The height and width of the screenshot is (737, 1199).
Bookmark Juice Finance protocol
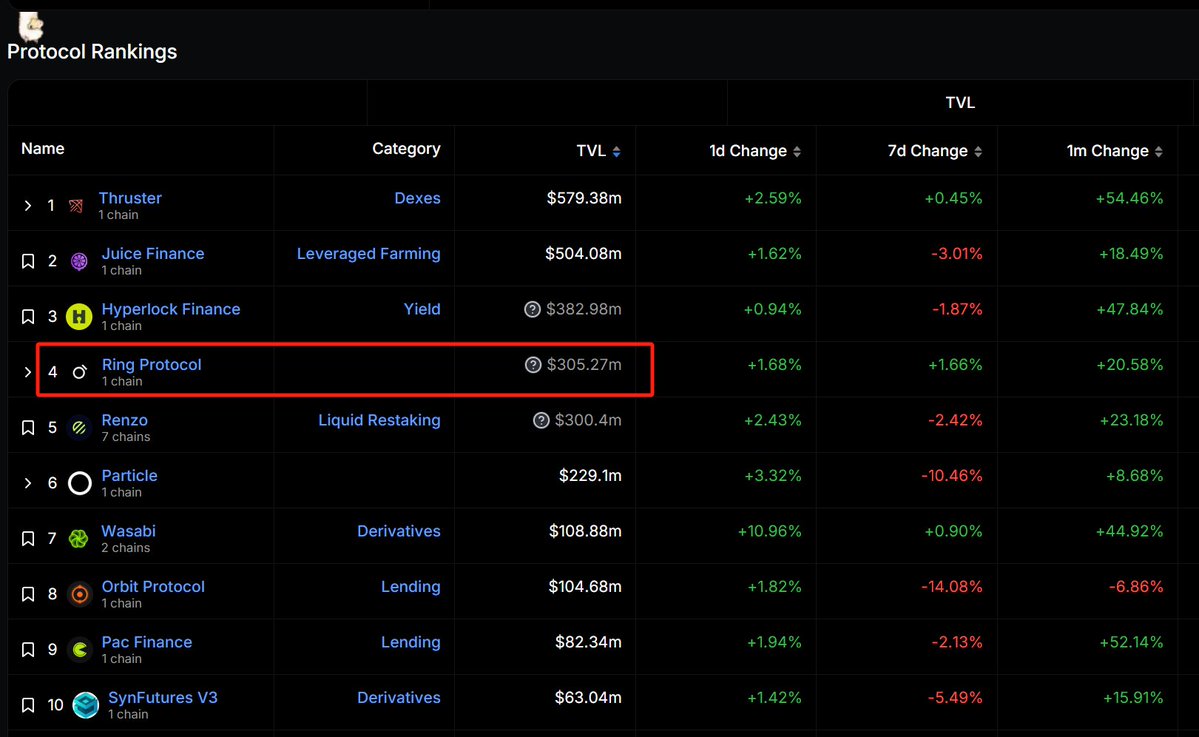pos(28,261)
